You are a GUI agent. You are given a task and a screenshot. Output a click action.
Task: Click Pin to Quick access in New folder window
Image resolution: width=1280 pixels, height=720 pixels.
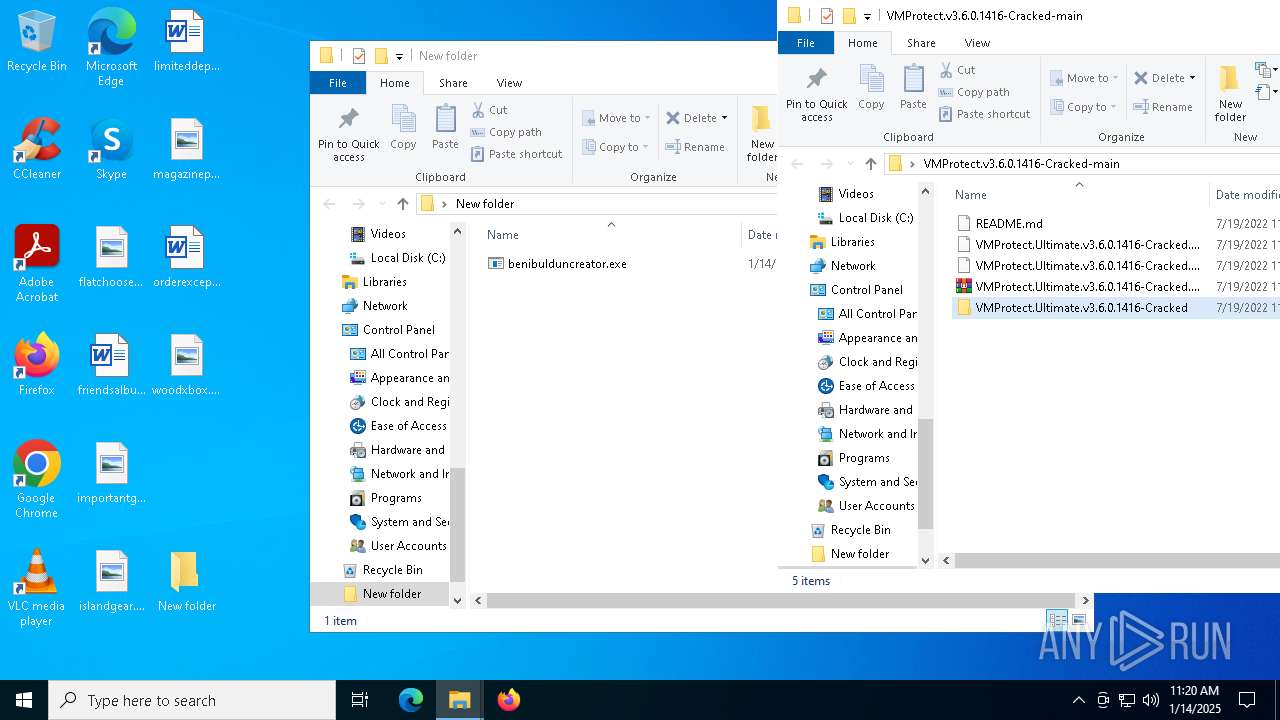coord(348,134)
